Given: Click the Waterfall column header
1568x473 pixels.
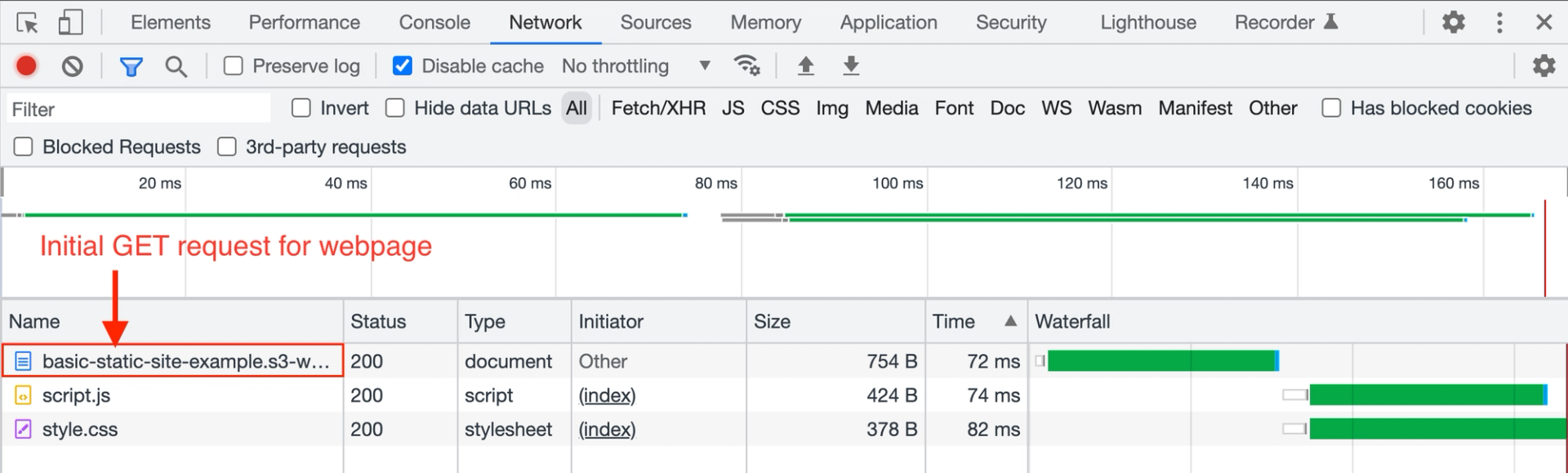Looking at the screenshot, I should coord(1298,321).
